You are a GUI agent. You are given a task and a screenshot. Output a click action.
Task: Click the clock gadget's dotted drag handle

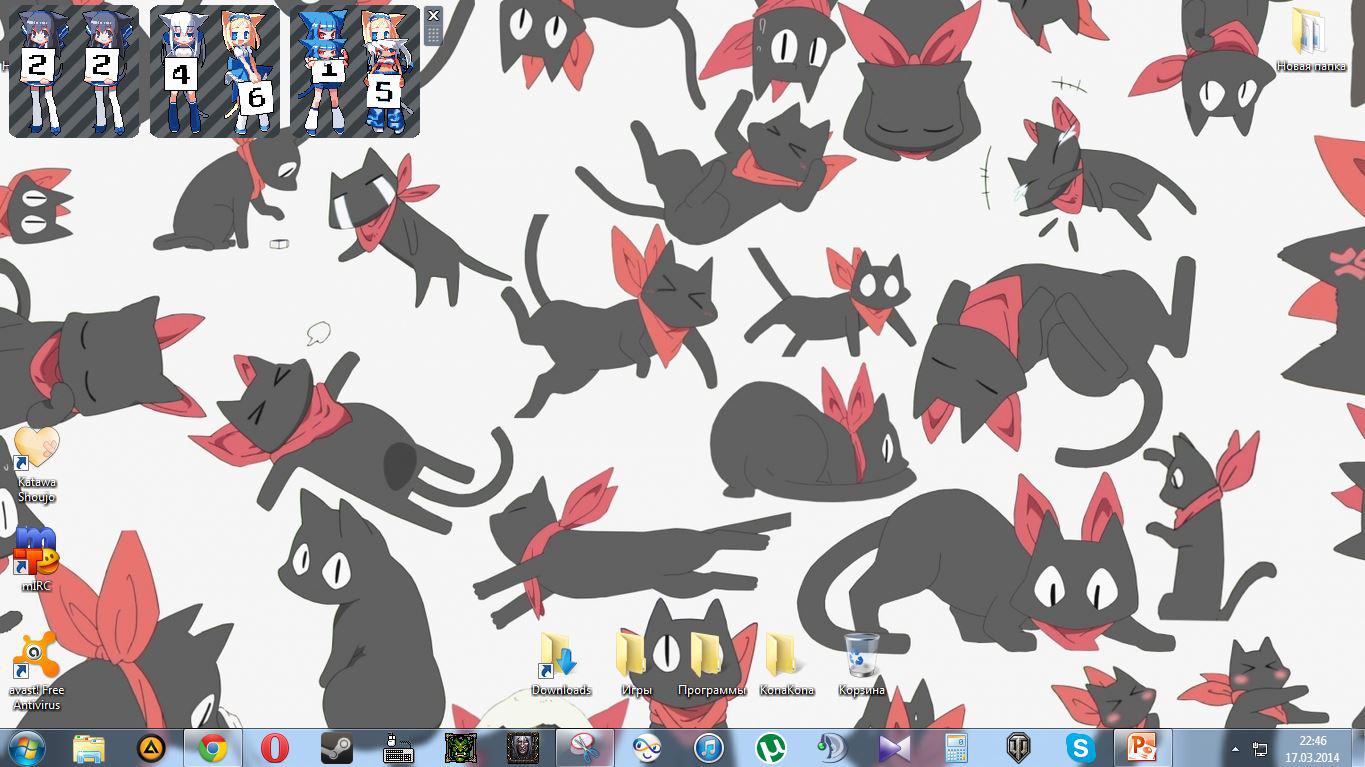point(433,35)
